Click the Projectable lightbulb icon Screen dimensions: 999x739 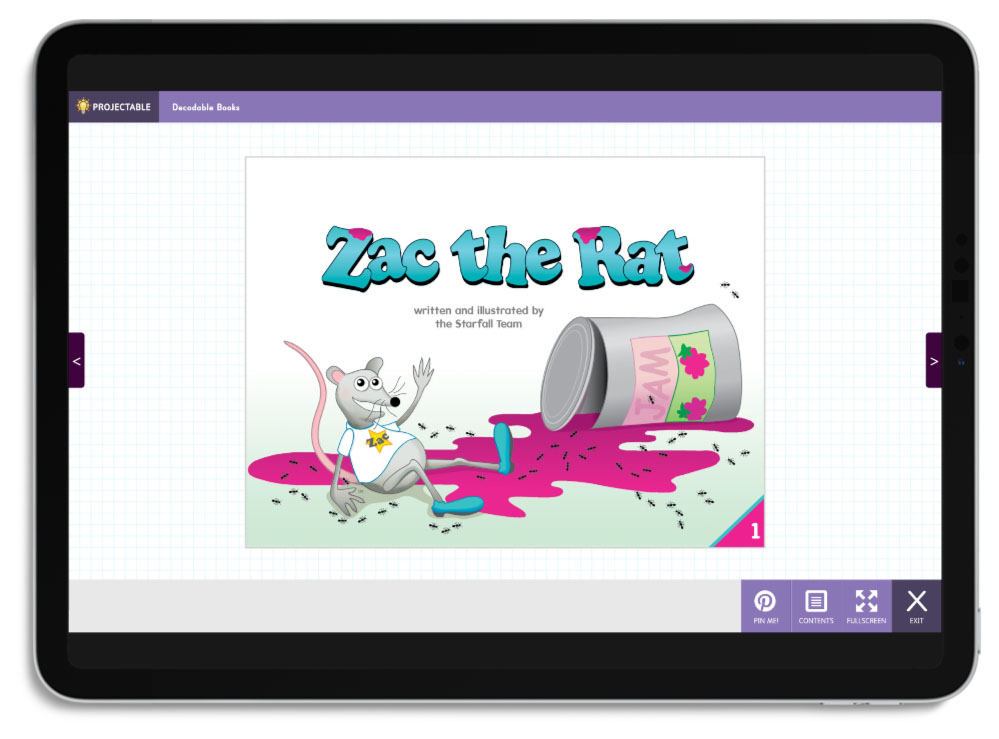coord(83,106)
